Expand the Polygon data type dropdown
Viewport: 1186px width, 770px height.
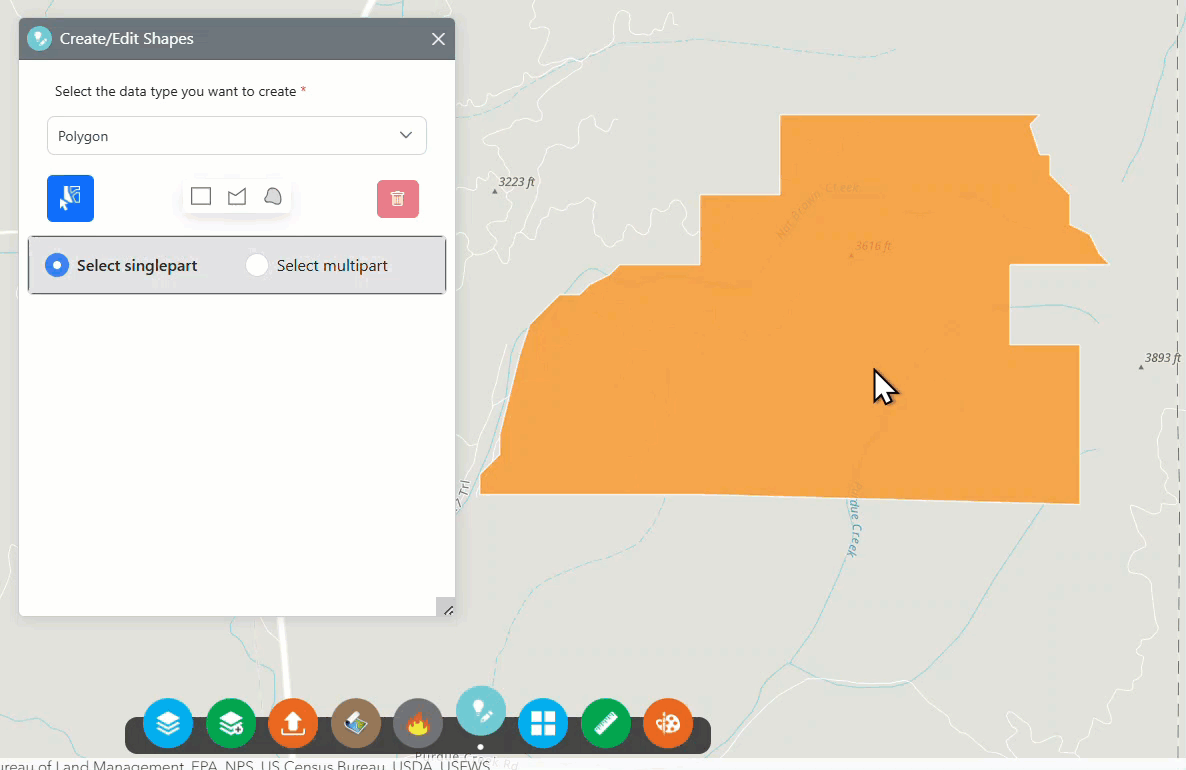[x=237, y=135]
